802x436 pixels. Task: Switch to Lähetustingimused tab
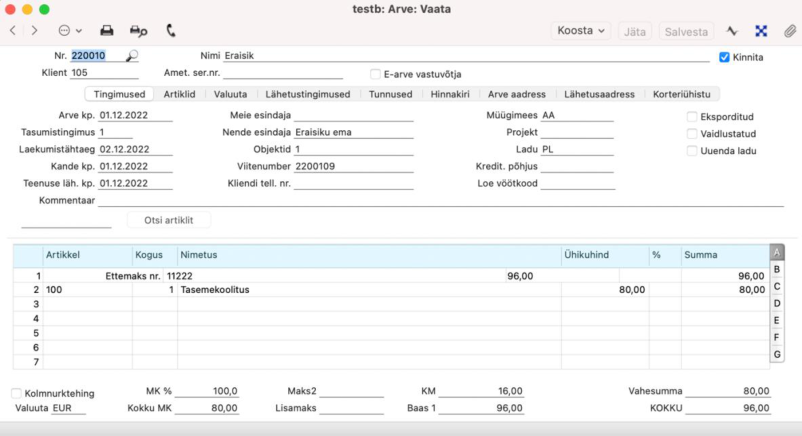[x=307, y=94]
